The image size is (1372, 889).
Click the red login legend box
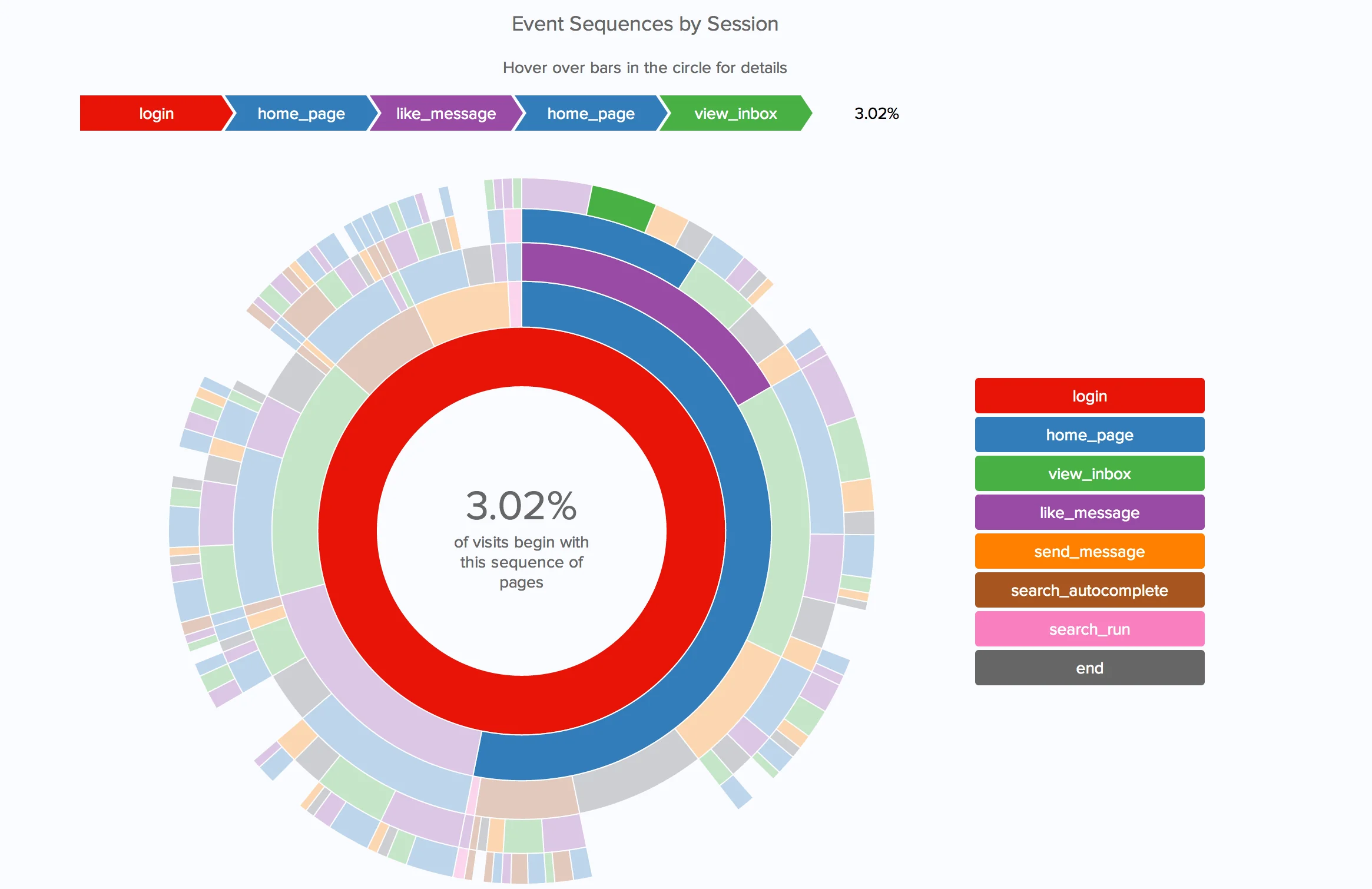pos(1089,396)
